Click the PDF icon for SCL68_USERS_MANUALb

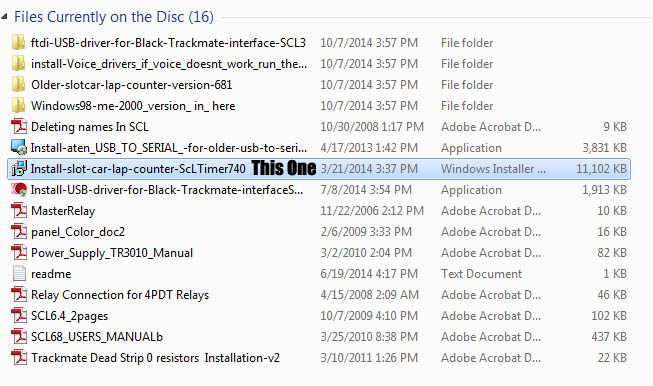(x=19, y=336)
